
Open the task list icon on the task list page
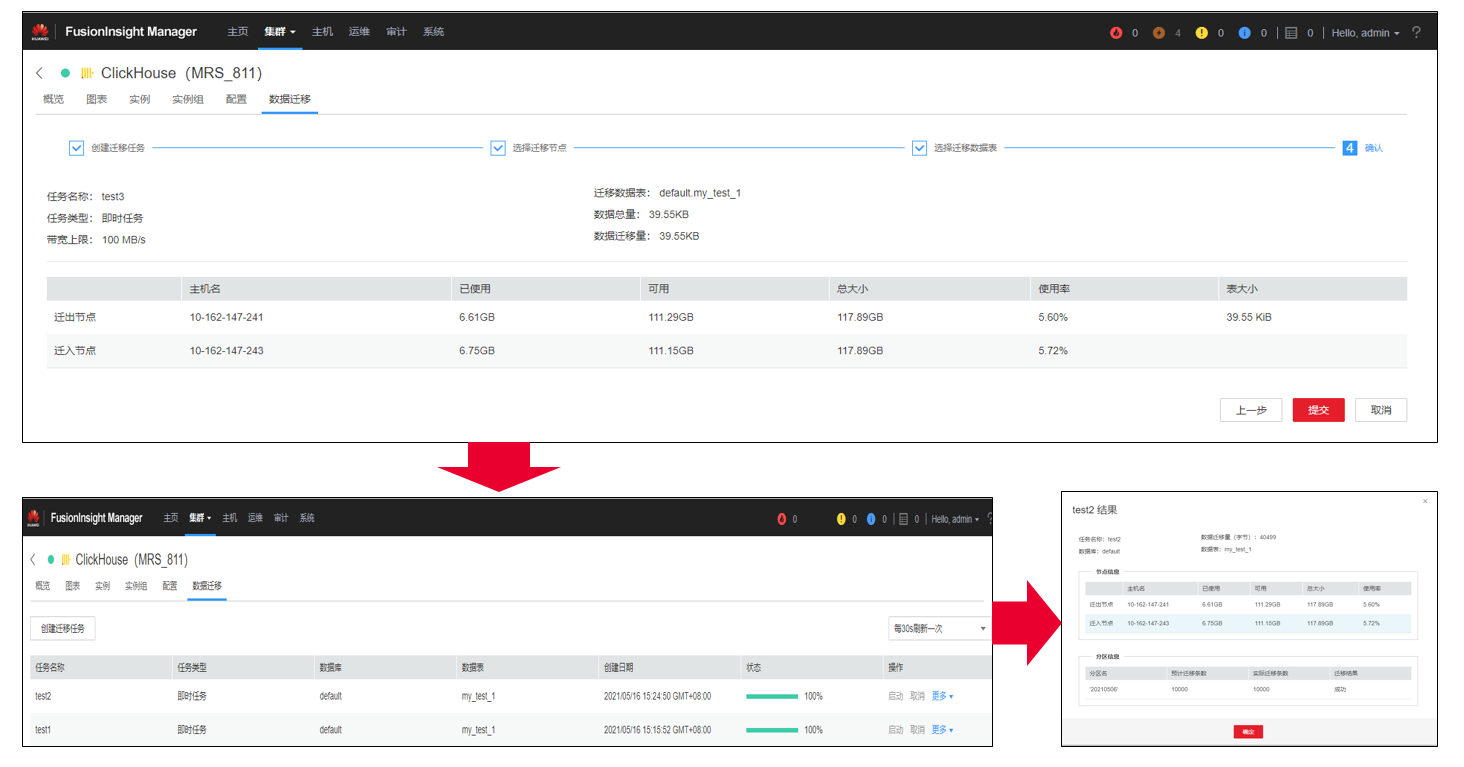pos(903,519)
